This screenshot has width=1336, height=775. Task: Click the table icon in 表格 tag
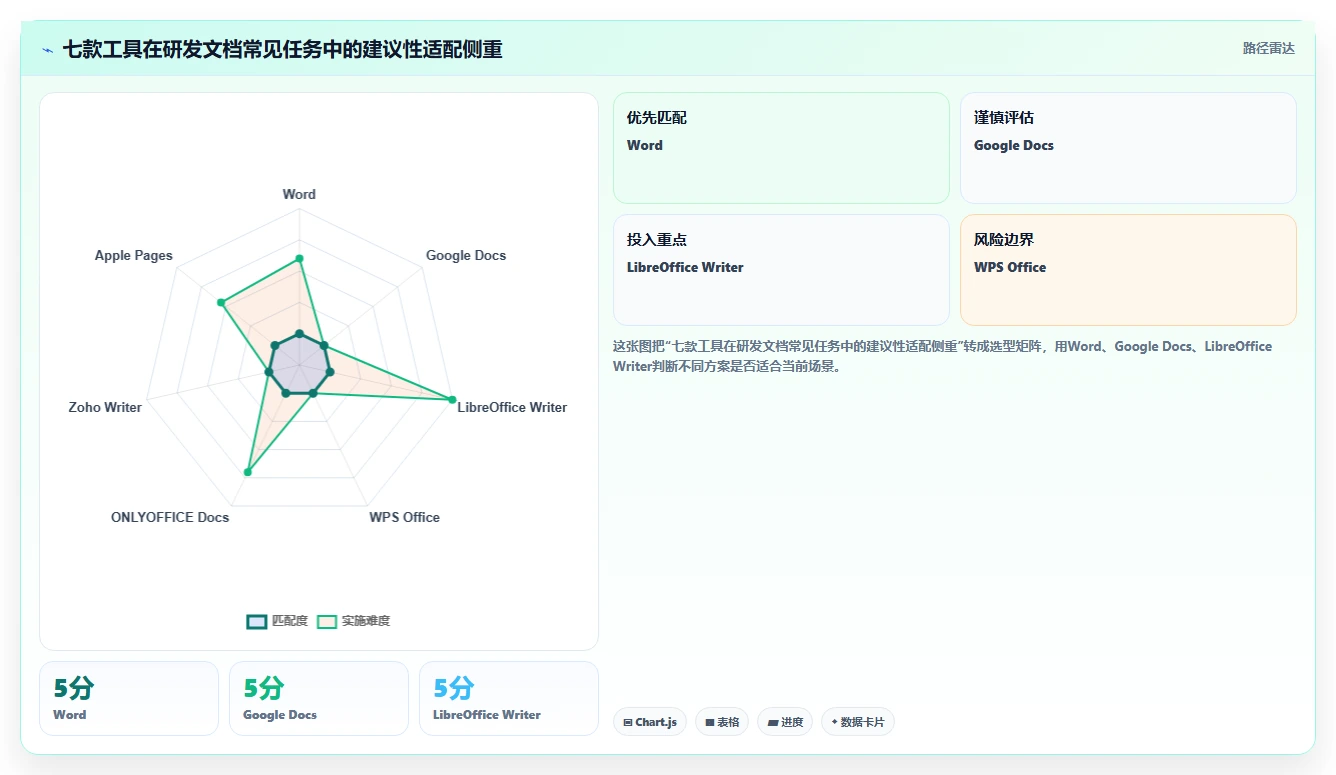tap(710, 722)
